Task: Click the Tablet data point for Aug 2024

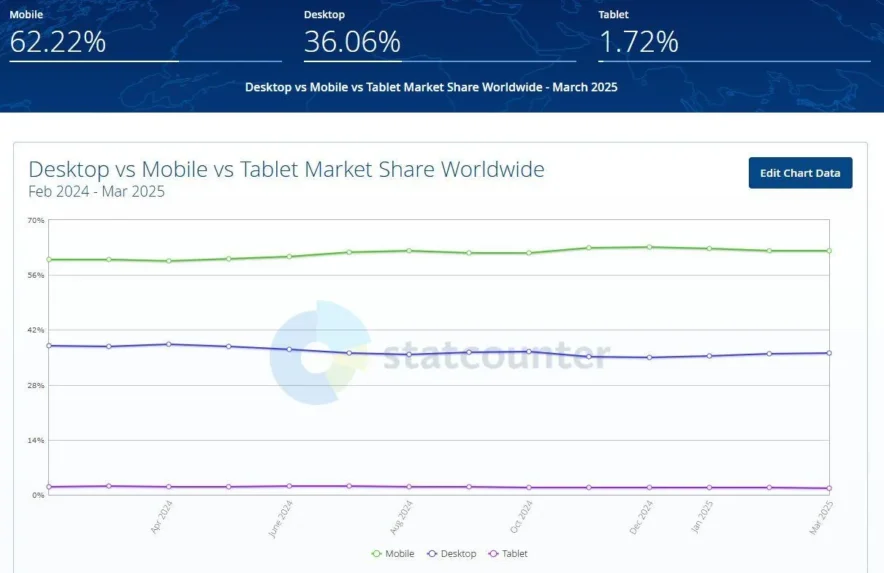Action: click(x=409, y=487)
